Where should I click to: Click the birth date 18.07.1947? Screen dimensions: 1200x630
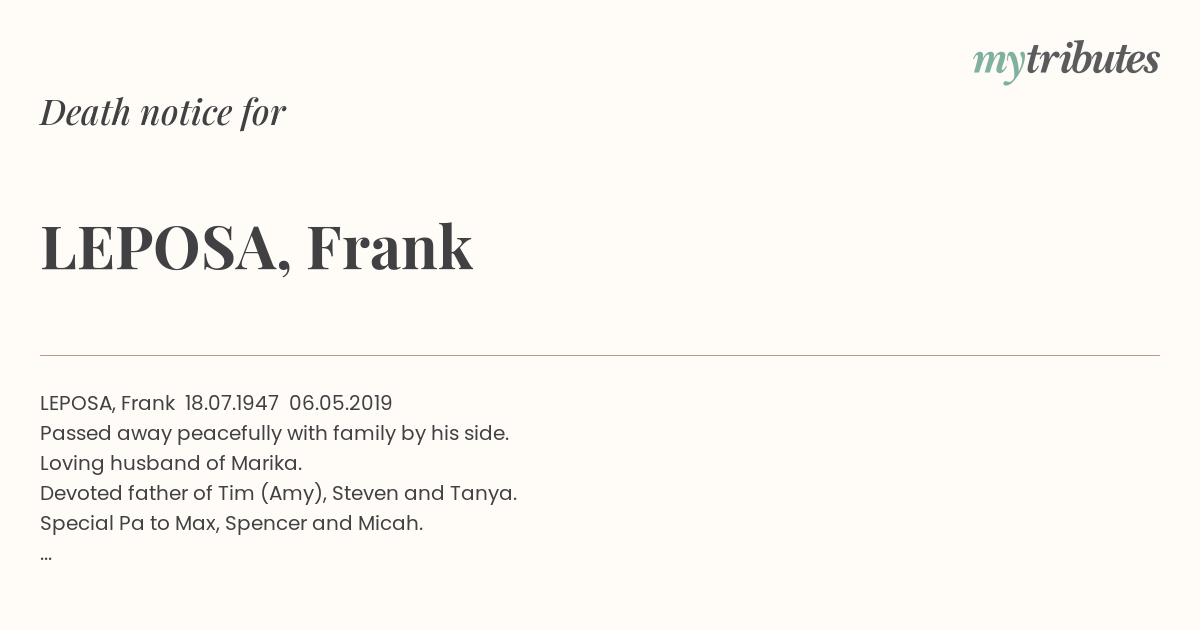coord(232,403)
